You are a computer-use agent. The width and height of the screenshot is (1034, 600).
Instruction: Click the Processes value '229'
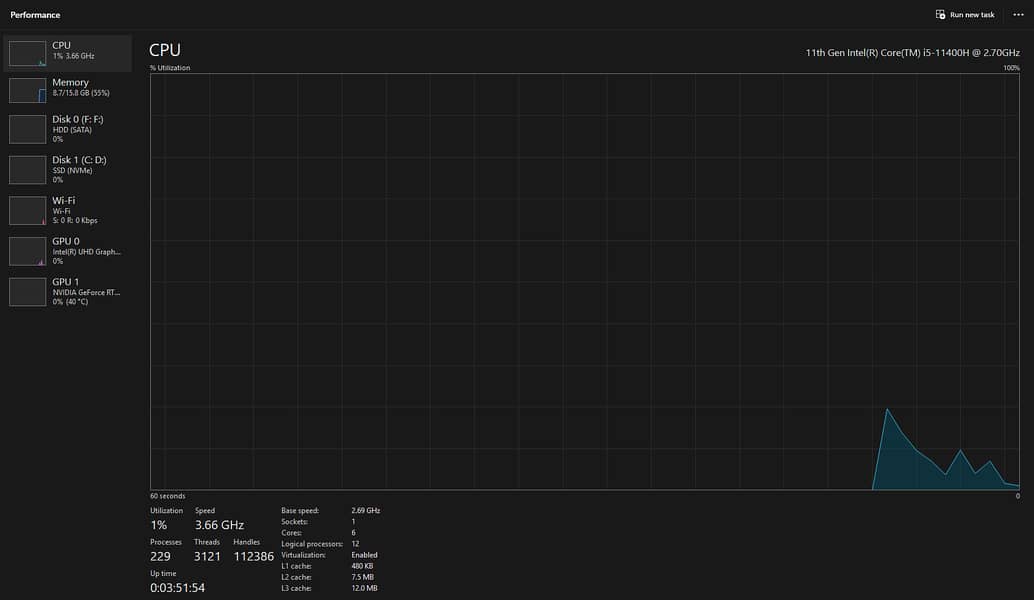tap(160, 556)
